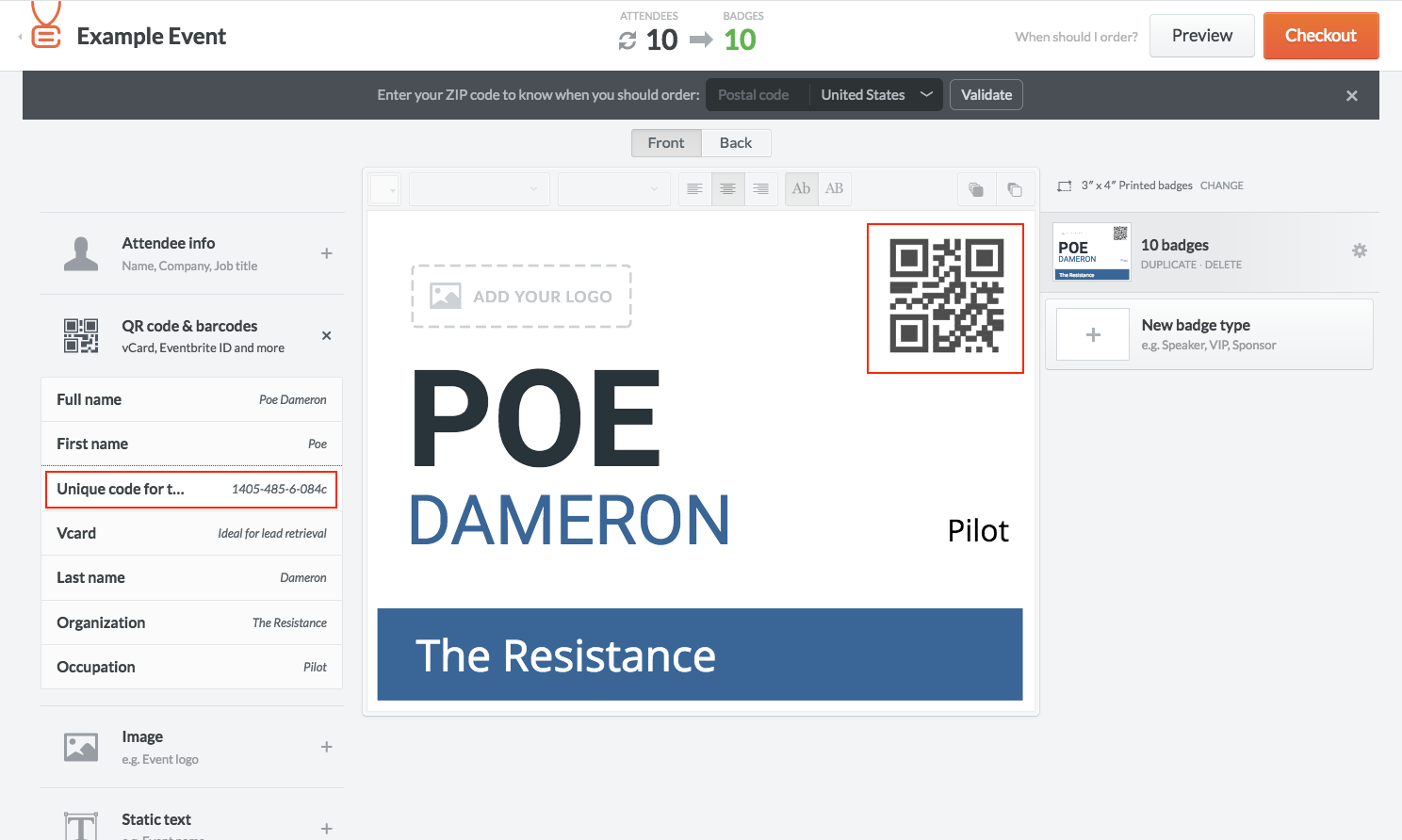Align text center in the toolbar
The height and width of the screenshot is (840, 1402).
click(x=728, y=189)
